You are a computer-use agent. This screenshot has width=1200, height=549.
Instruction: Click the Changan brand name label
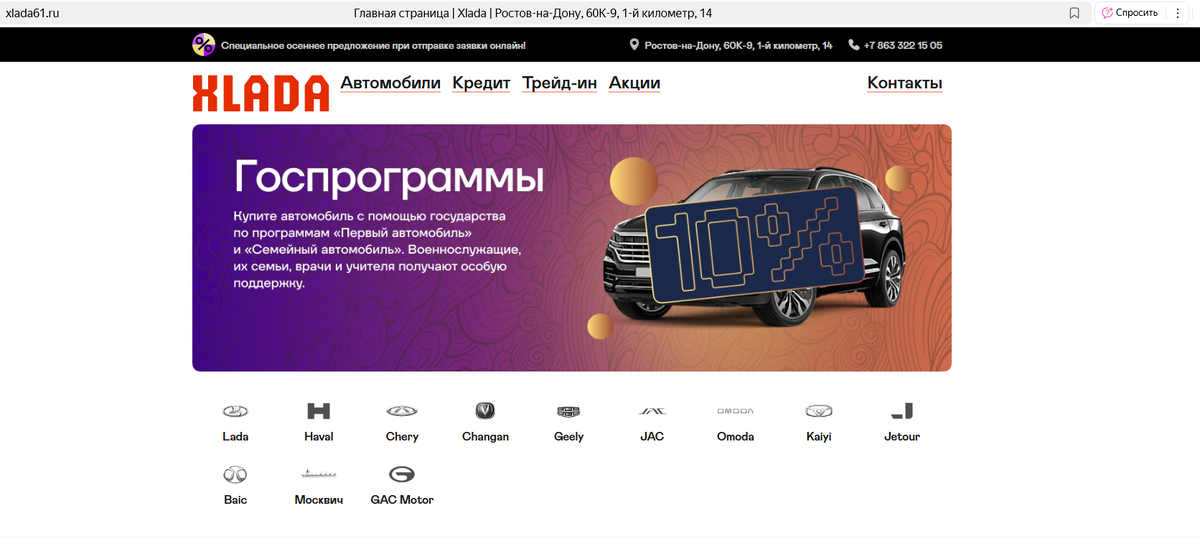click(x=485, y=437)
